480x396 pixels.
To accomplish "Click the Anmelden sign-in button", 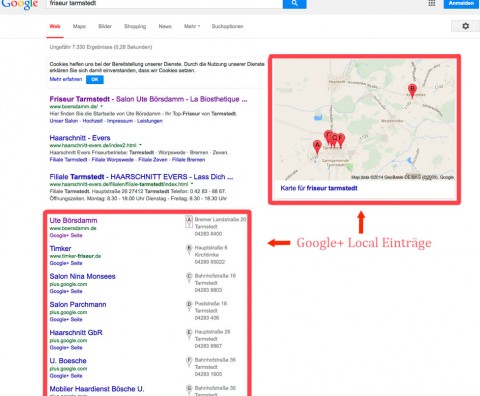I will [461, 4].
